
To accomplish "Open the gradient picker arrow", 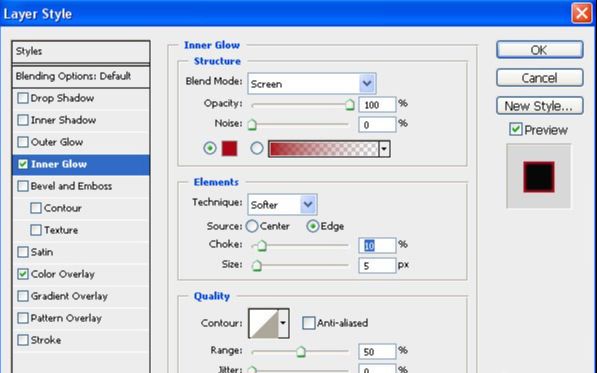I will pyautogui.click(x=384, y=149).
